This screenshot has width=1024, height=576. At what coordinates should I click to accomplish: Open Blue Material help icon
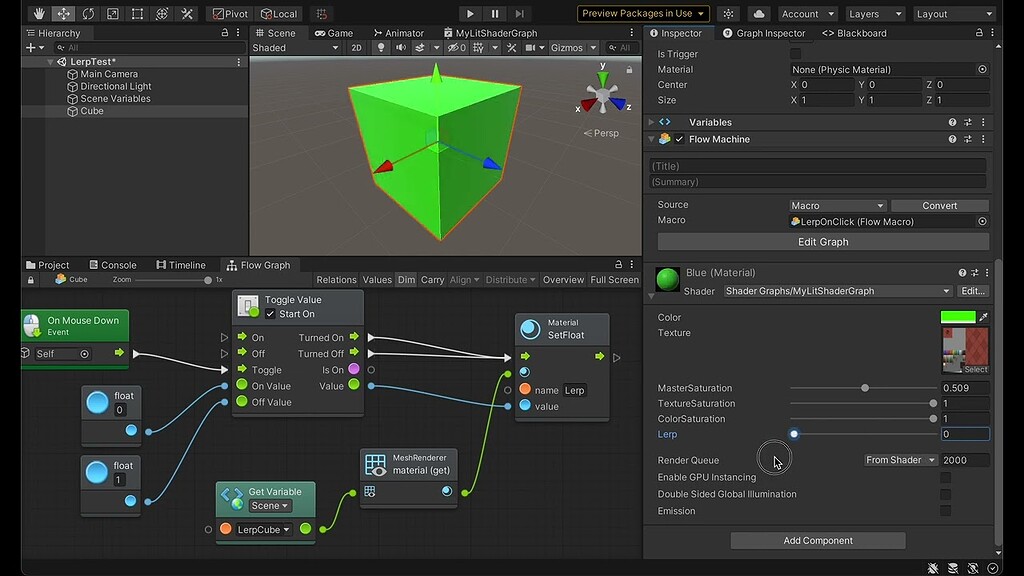tap(962, 273)
